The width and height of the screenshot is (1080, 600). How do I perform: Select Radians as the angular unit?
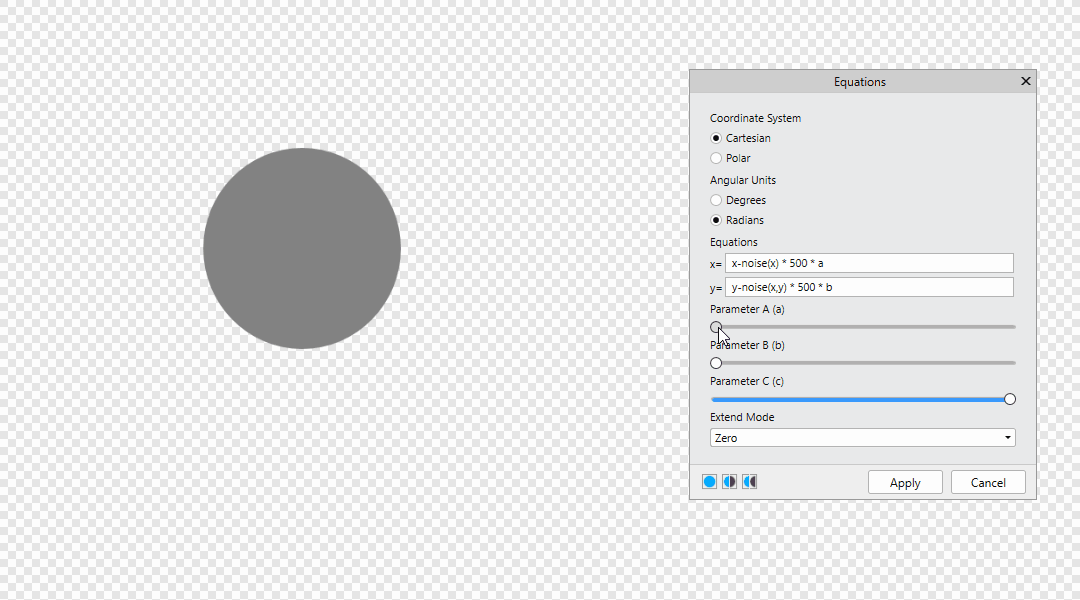(x=716, y=219)
